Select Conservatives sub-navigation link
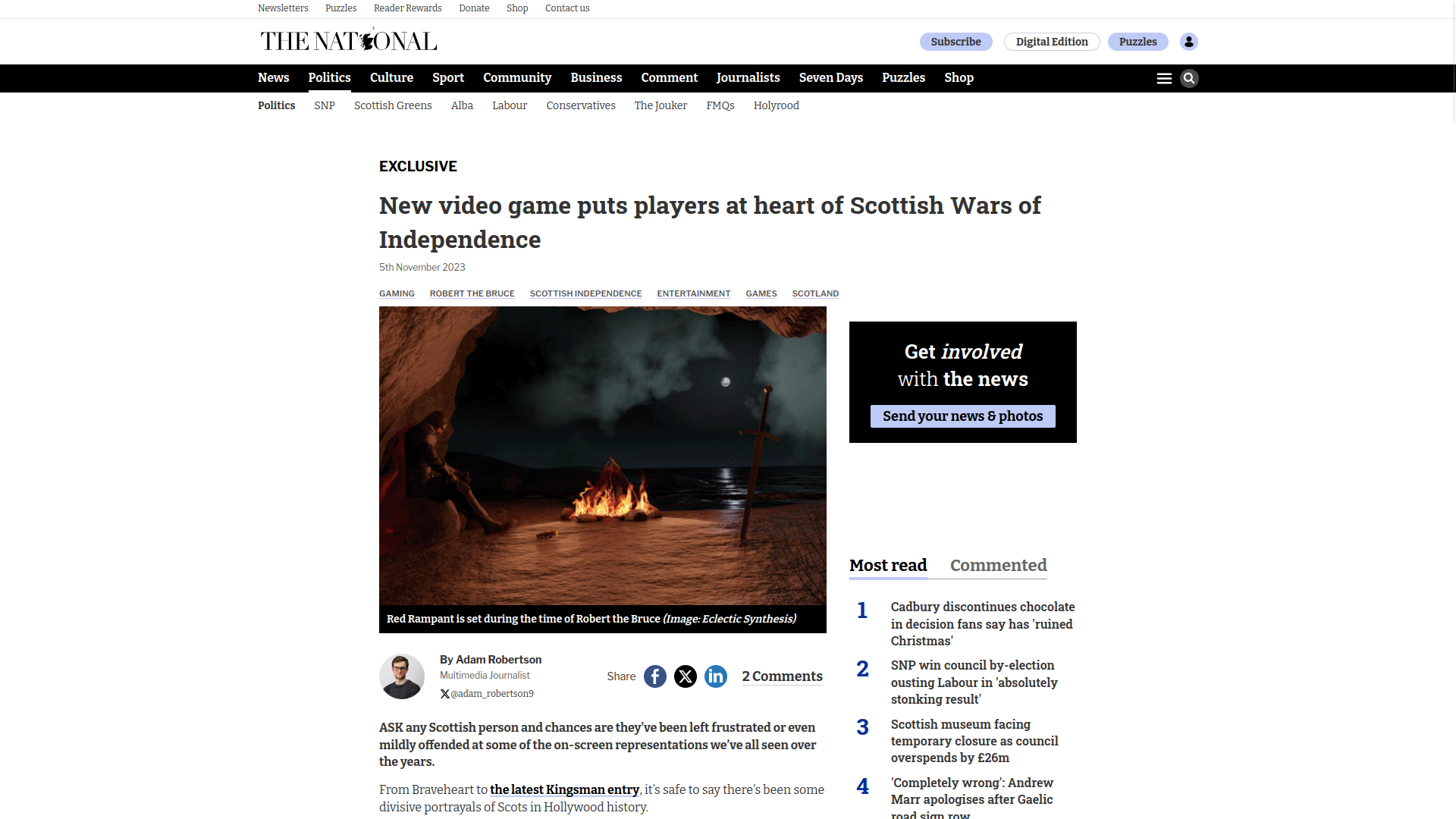The width and height of the screenshot is (1456, 819). pyautogui.click(x=581, y=105)
